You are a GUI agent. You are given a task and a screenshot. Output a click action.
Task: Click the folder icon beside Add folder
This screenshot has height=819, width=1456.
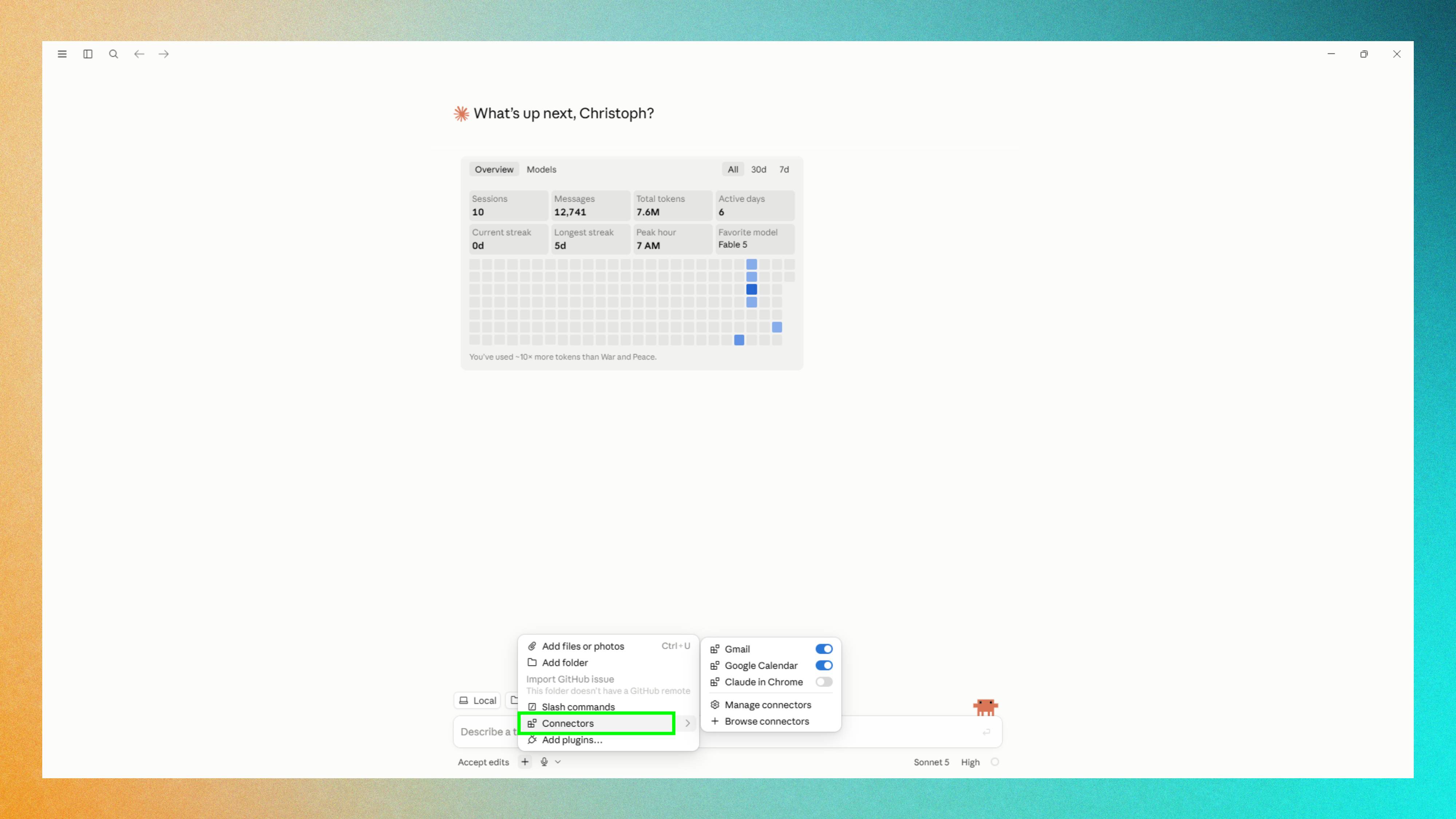point(532,662)
